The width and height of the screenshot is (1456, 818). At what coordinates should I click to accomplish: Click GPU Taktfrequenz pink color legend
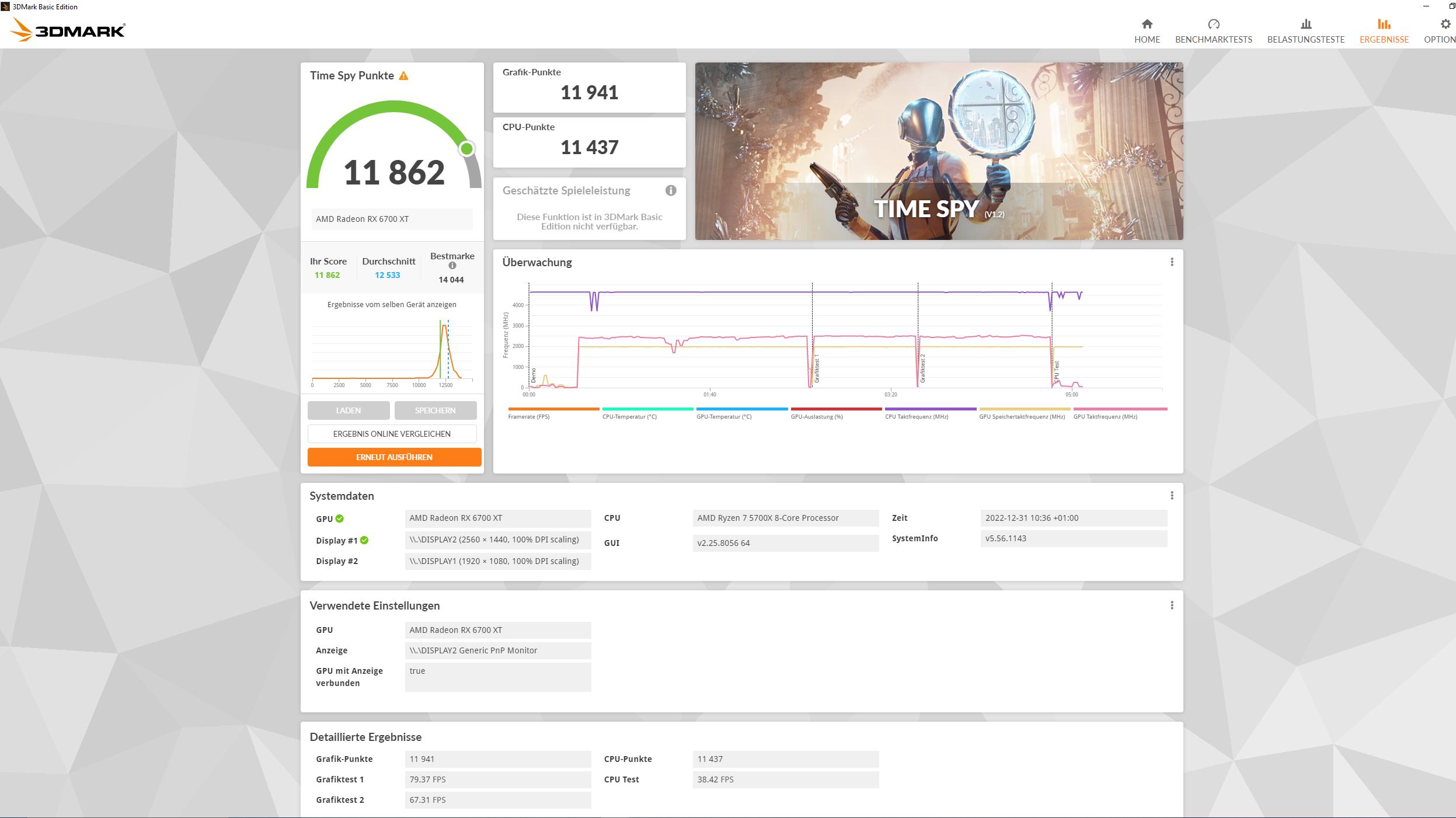pos(1120,409)
